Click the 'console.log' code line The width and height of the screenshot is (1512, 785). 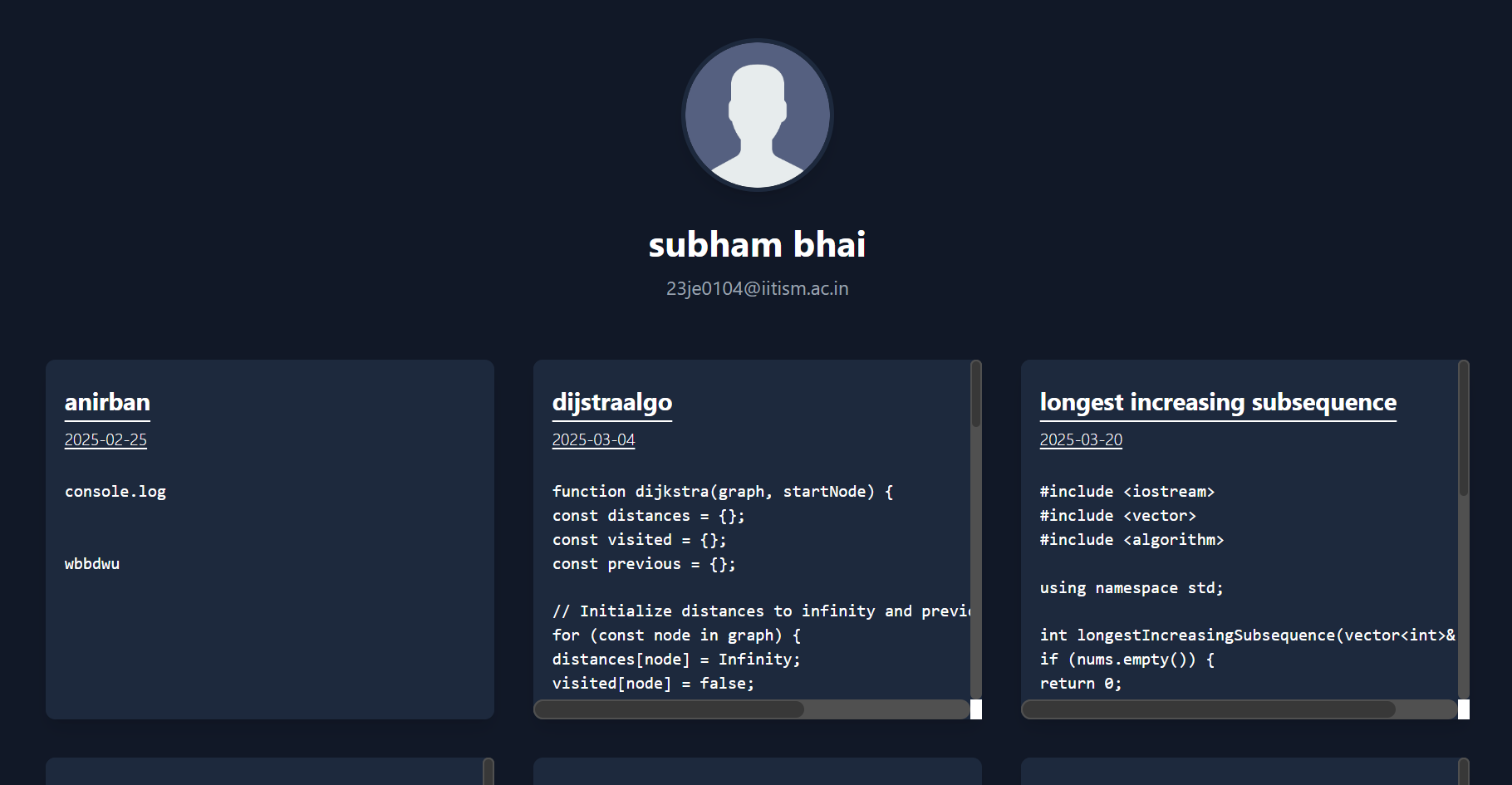coord(115,492)
